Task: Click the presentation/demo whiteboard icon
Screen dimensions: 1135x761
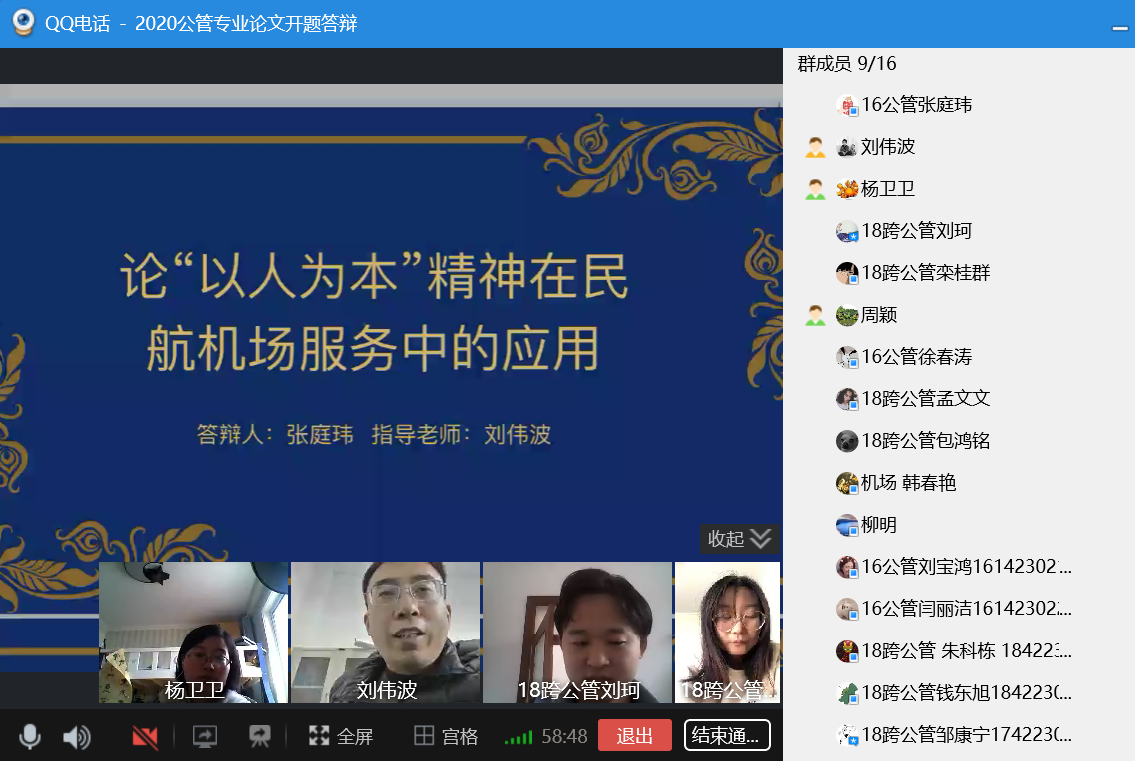Action: point(260,737)
